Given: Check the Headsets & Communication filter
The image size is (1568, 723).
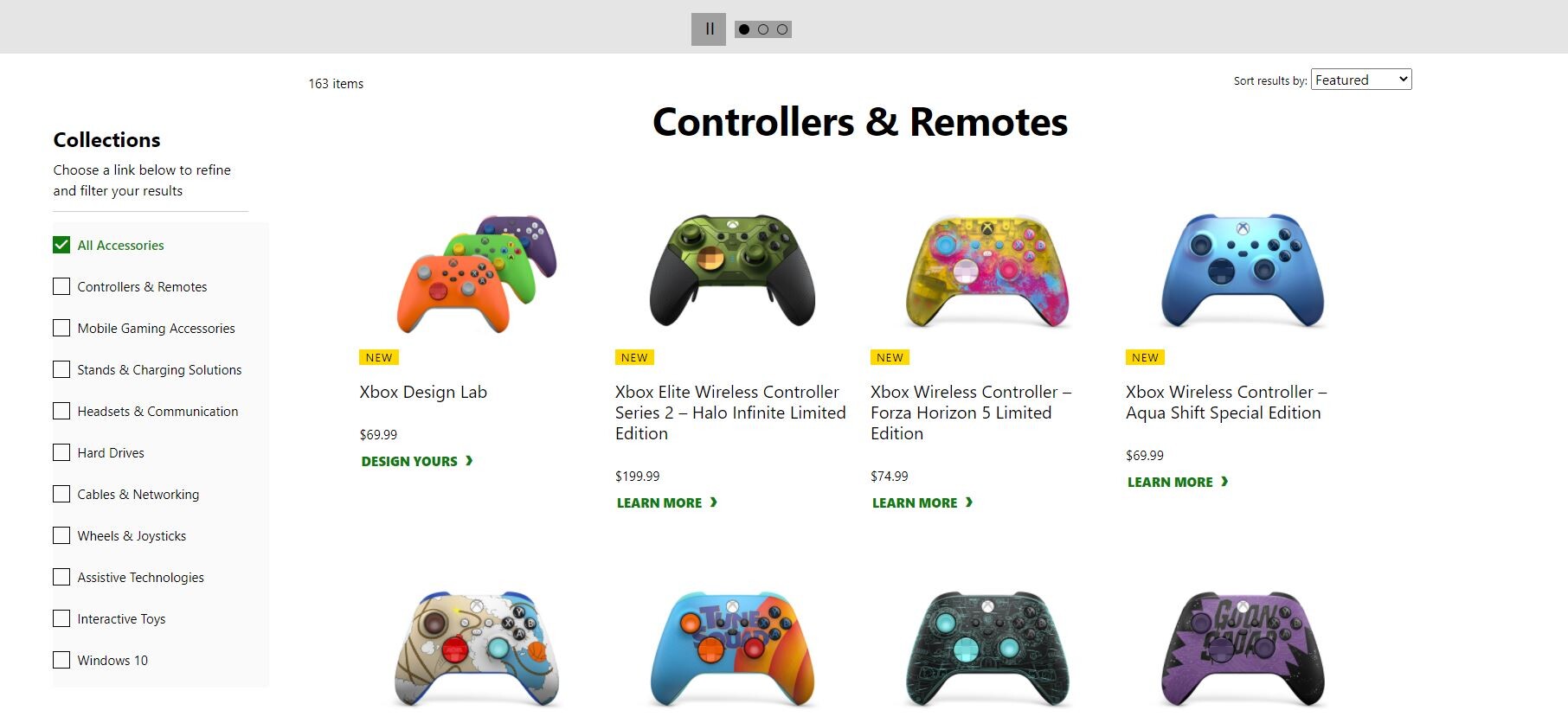Looking at the screenshot, I should tap(61, 411).
